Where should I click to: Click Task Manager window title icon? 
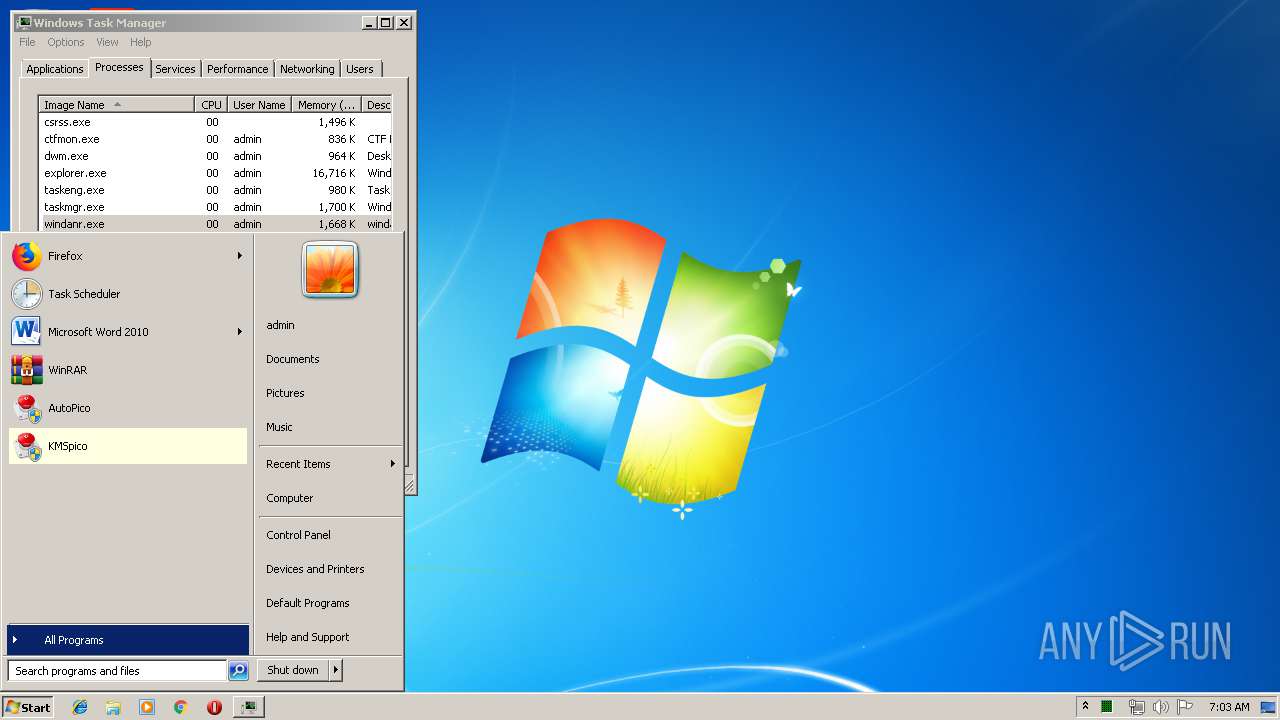pyautogui.click(x=24, y=22)
